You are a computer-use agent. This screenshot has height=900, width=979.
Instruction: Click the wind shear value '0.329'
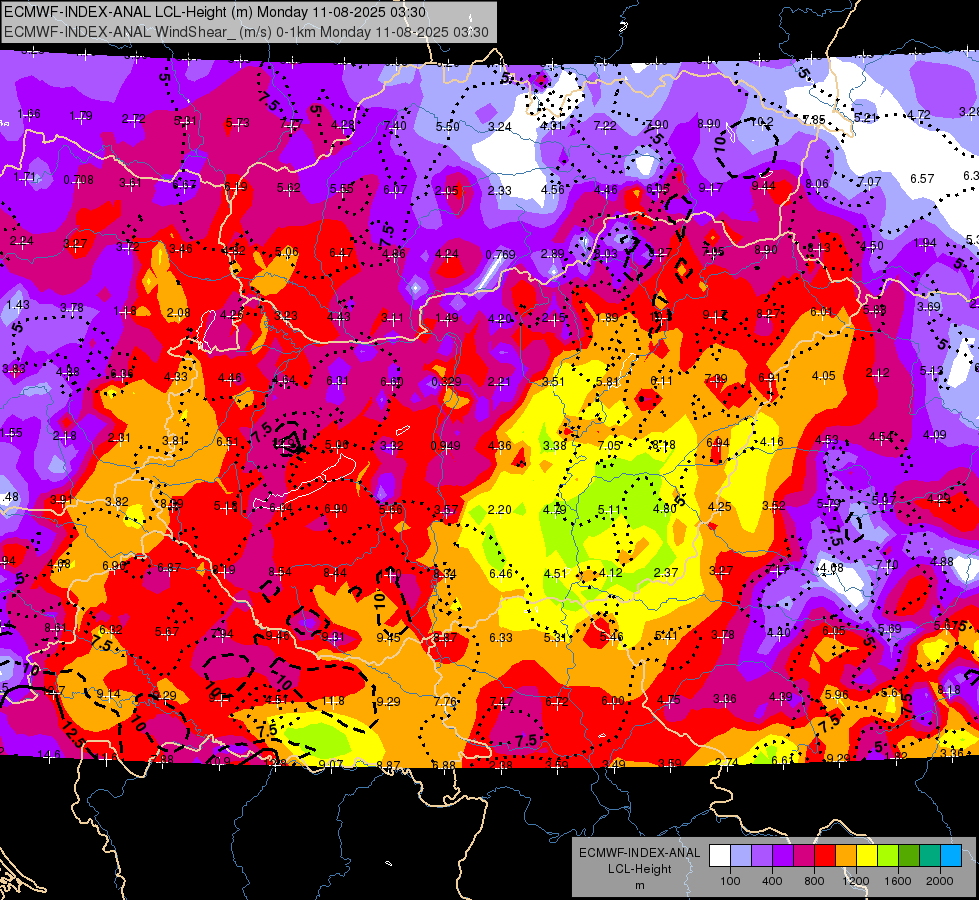pos(446,382)
